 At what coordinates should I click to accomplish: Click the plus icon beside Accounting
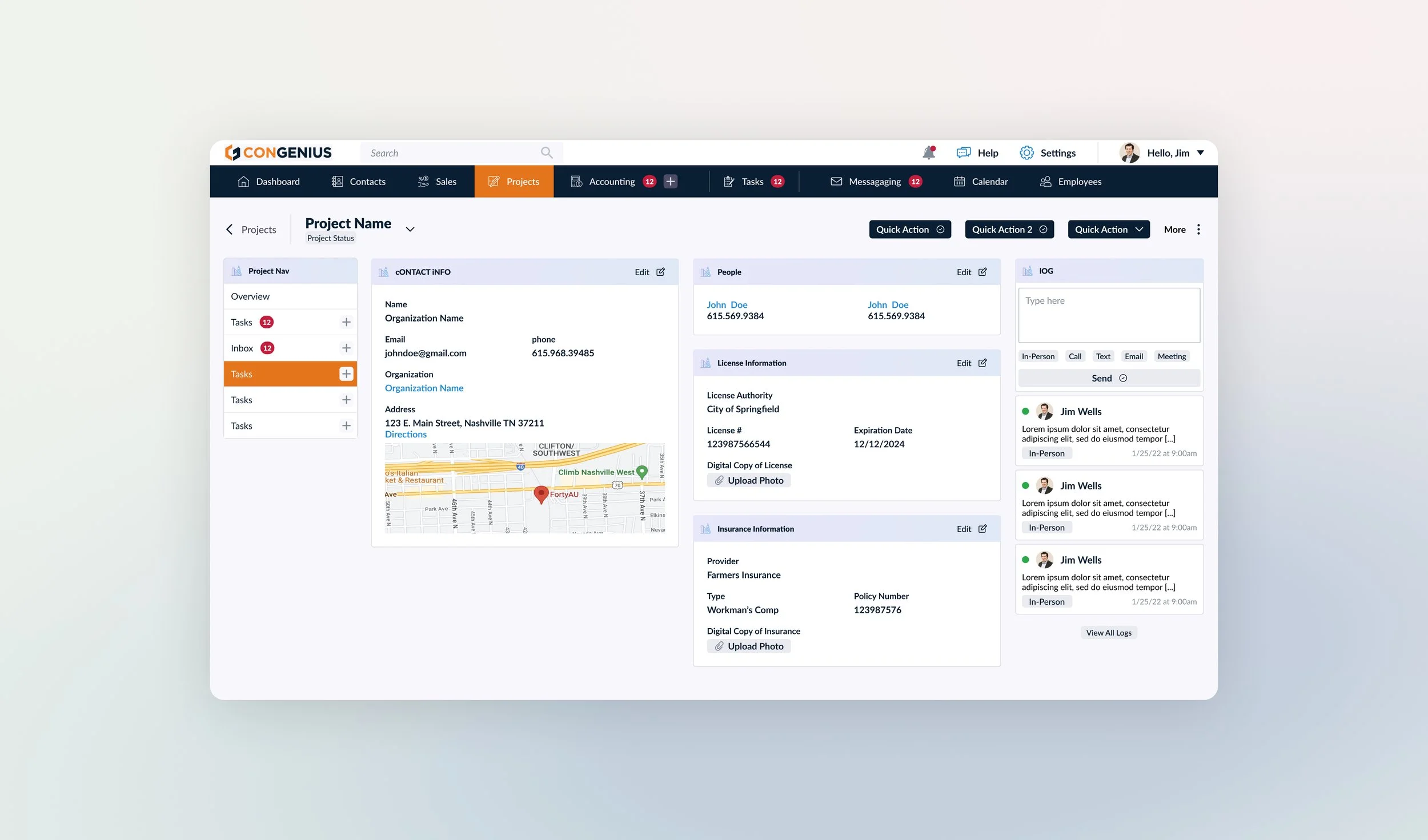pyautogui.click(x=671, y=182)
